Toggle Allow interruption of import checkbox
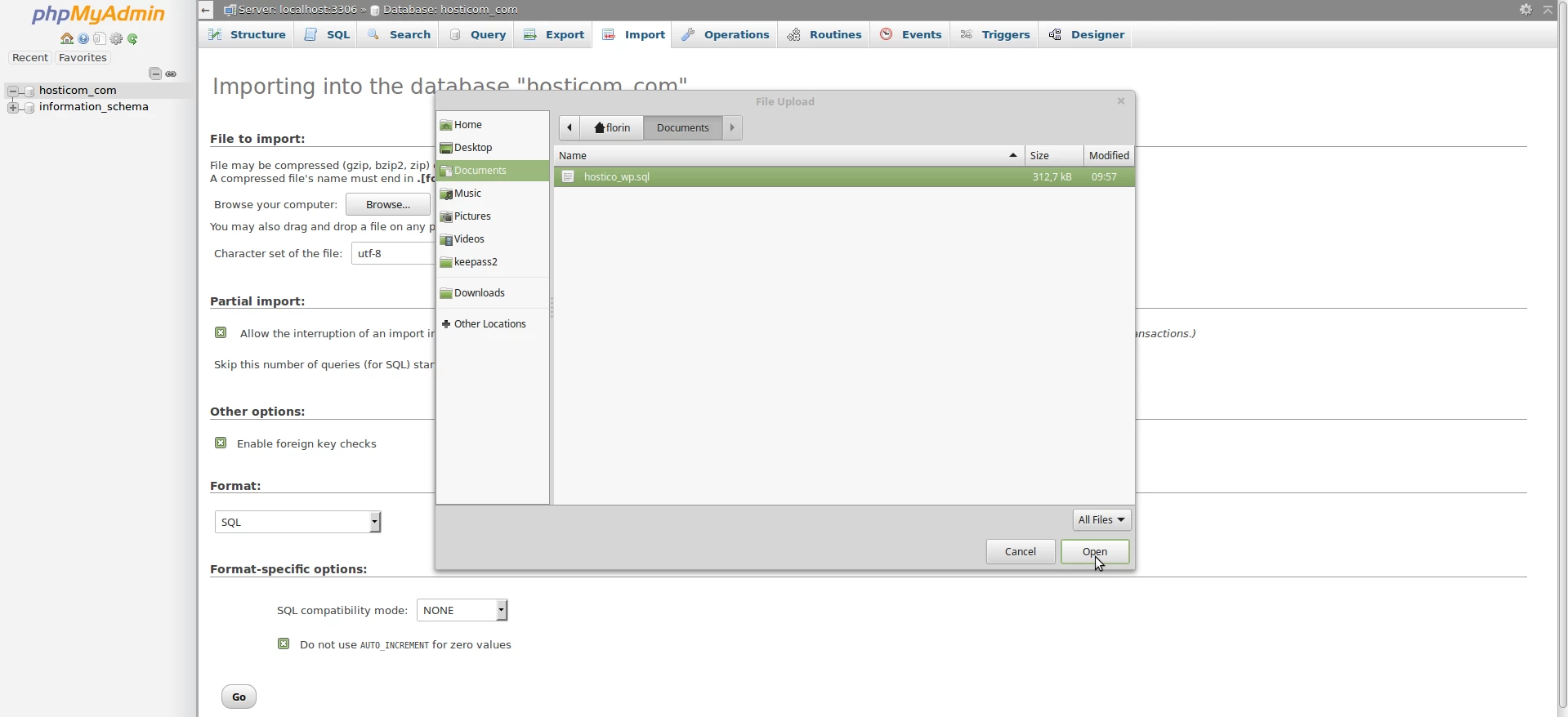 221,333
